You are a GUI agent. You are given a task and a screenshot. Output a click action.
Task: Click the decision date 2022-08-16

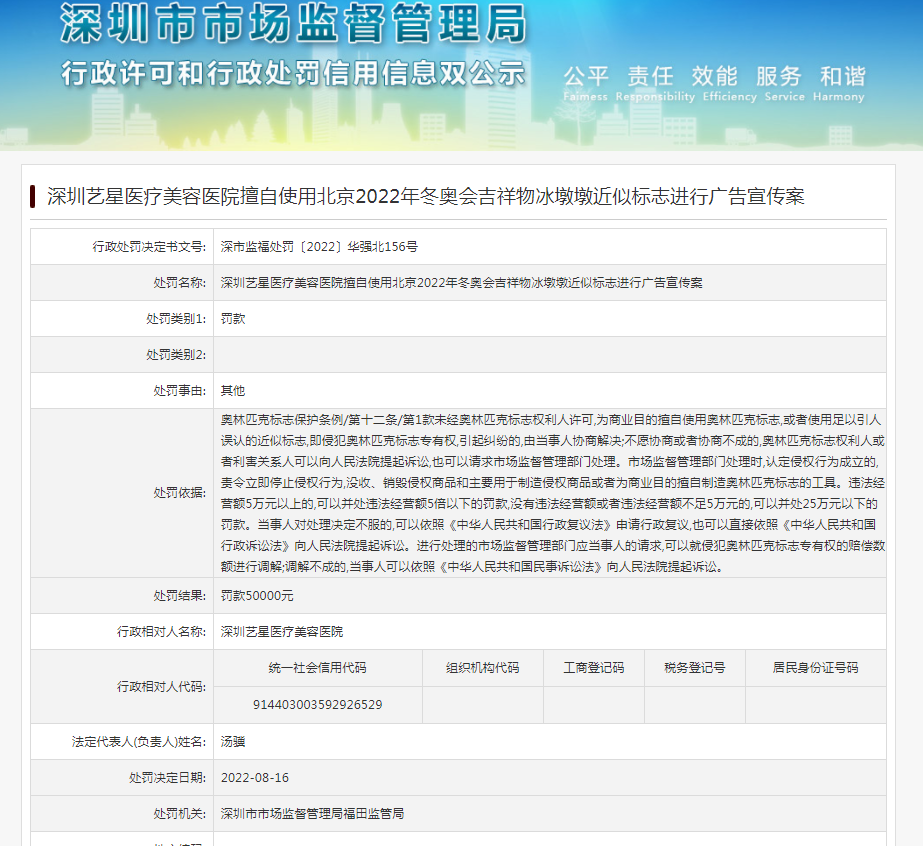click(x=255, y=778)
